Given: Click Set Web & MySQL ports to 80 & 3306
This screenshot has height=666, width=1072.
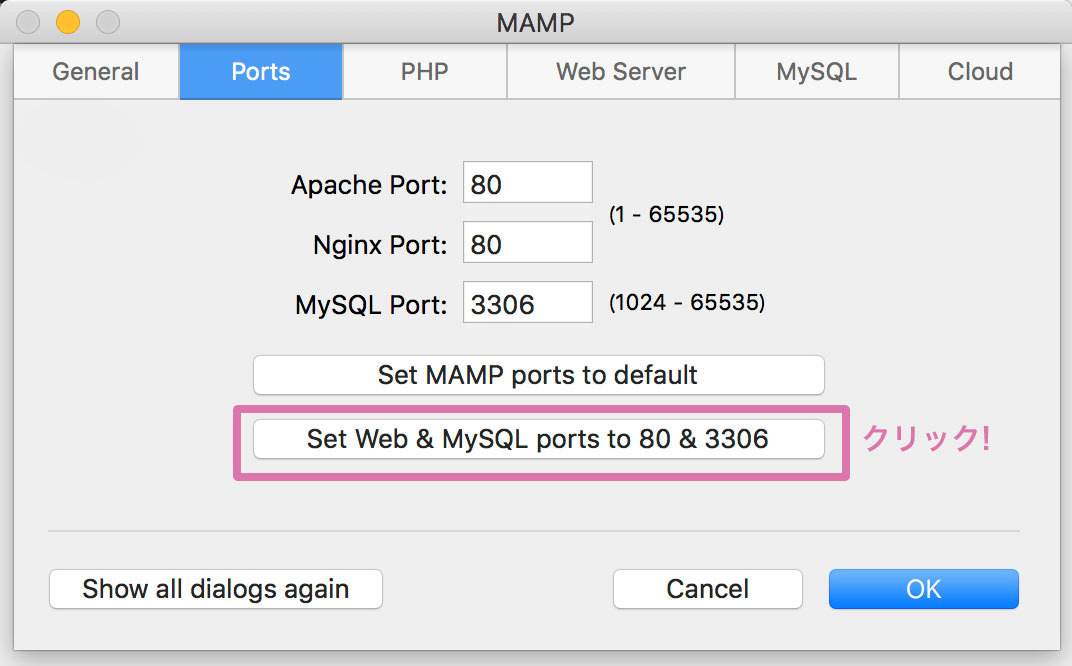Looking at the screenshot, I should pos(538,439).
